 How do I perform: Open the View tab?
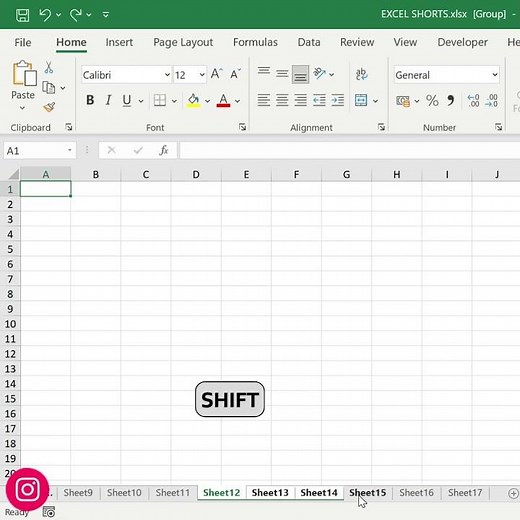(405, 42)
